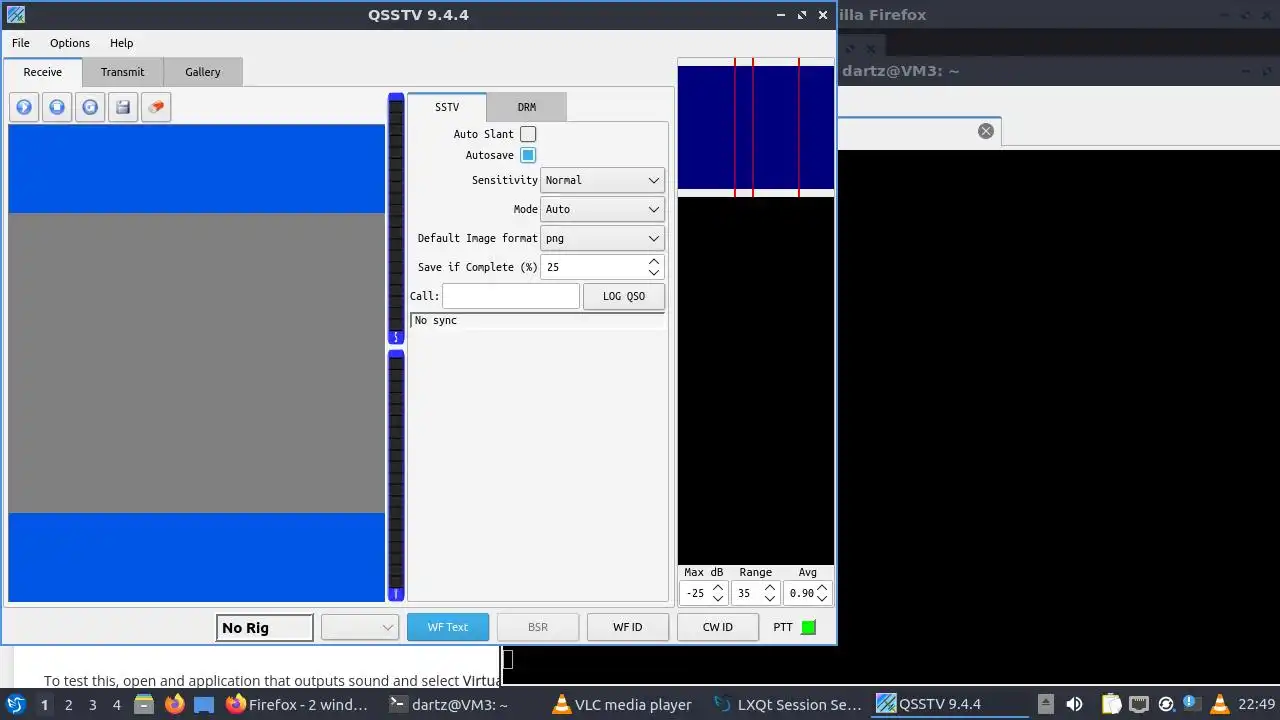Click the removable media eject icon in the taskbar

1045,704
